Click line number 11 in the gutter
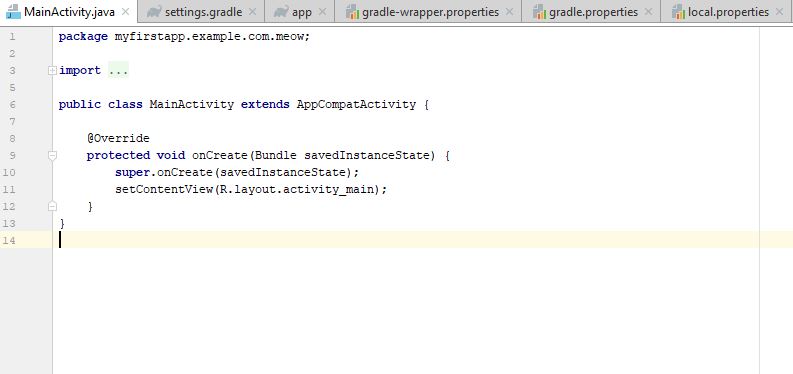793x374 pixels. click(9, 190)
